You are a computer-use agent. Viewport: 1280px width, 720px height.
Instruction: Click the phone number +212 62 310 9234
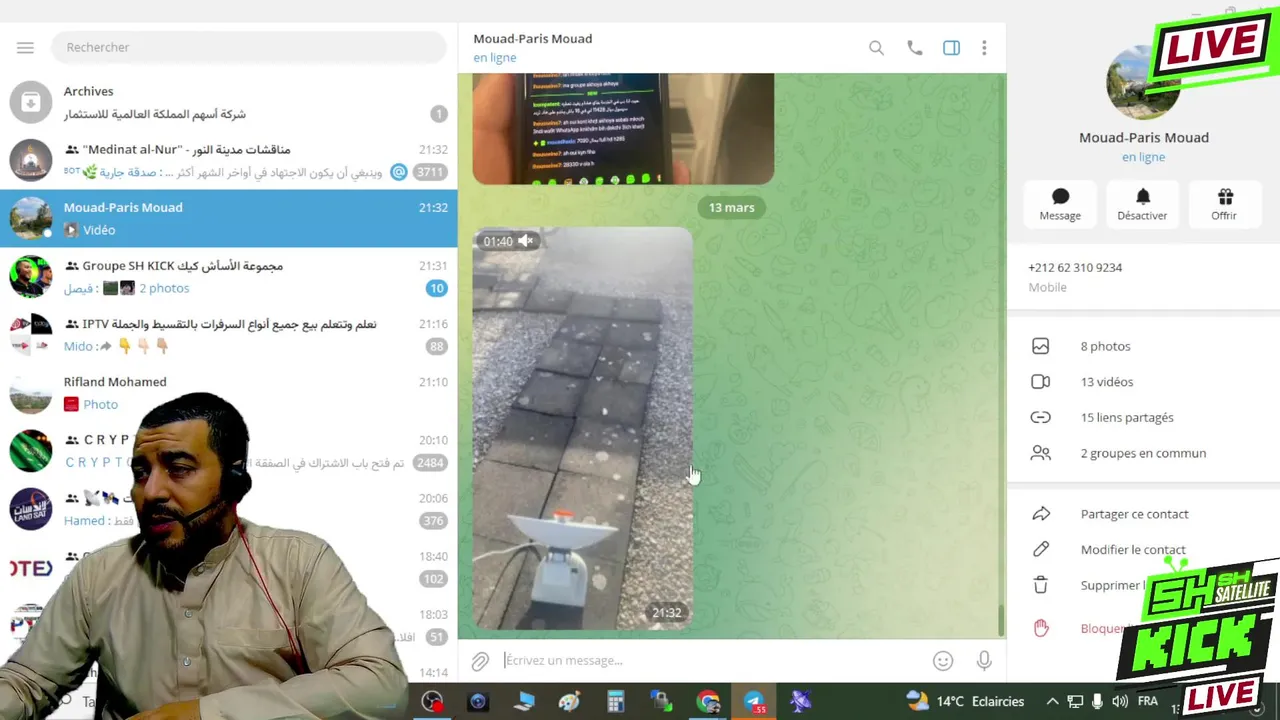[1075, 268]
